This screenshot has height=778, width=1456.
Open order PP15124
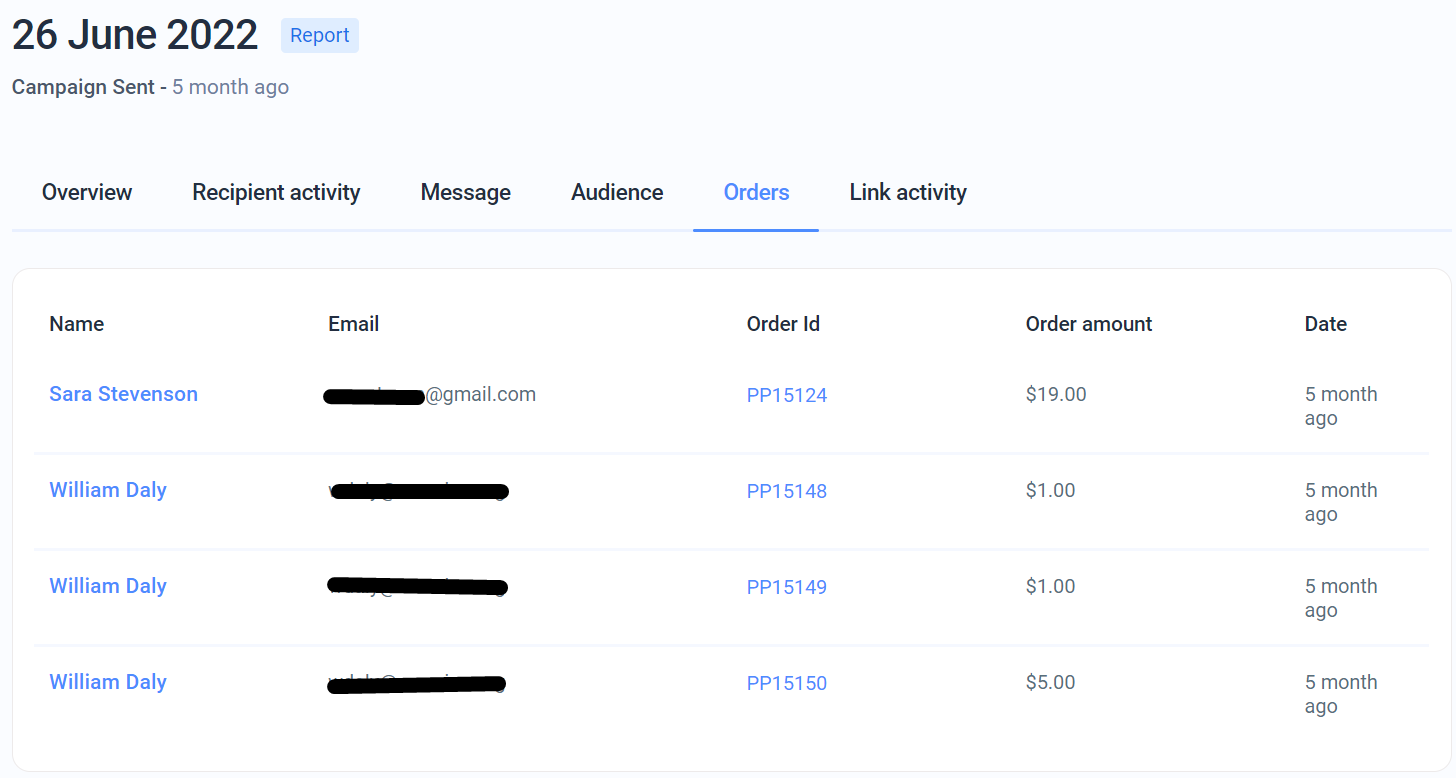787,395
